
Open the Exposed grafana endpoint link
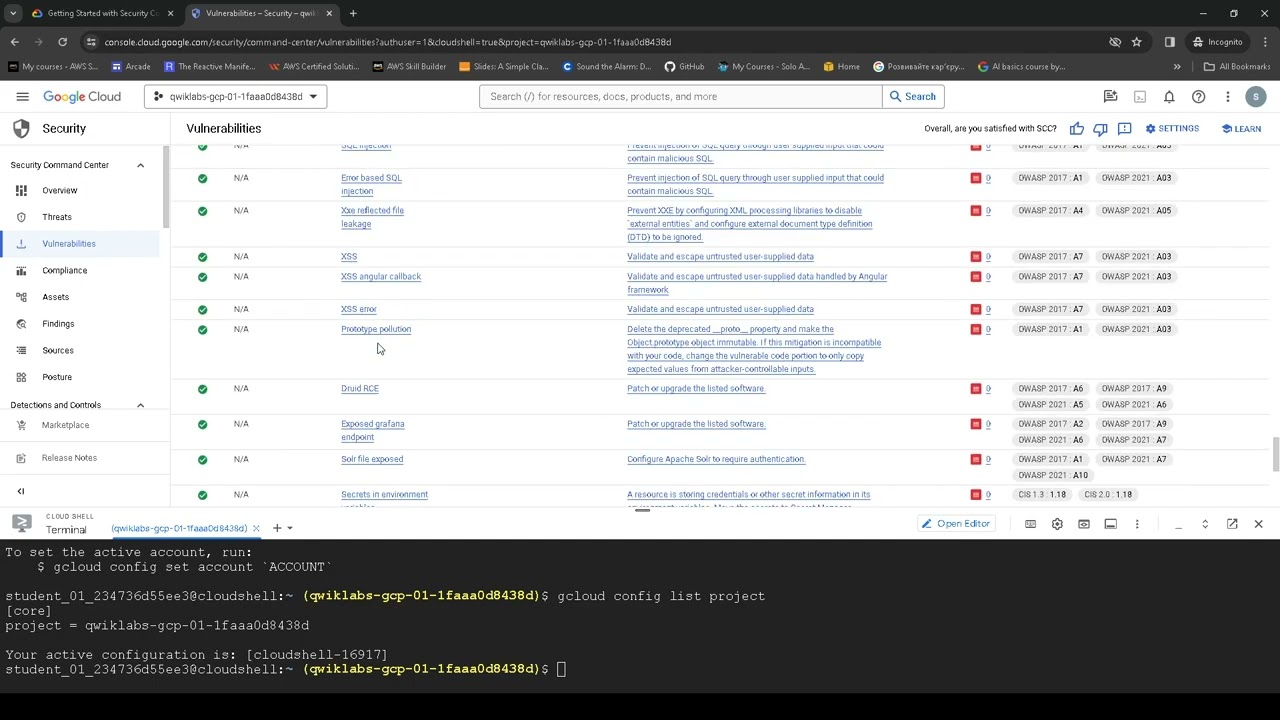(x=373, y=430)
